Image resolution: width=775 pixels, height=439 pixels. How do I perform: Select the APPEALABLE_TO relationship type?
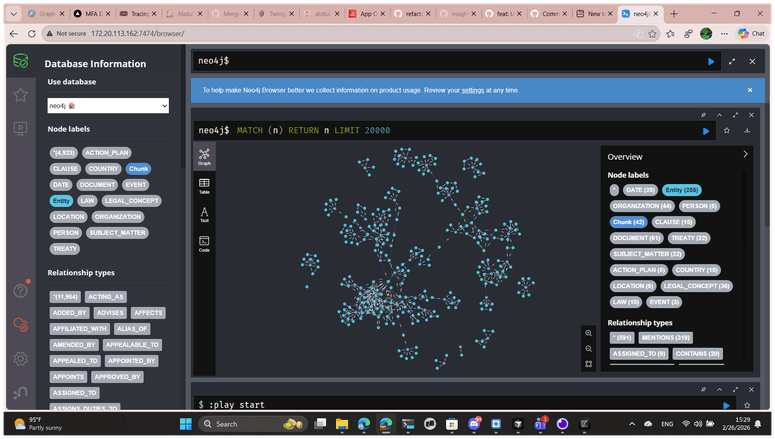[x=132, y=345]
